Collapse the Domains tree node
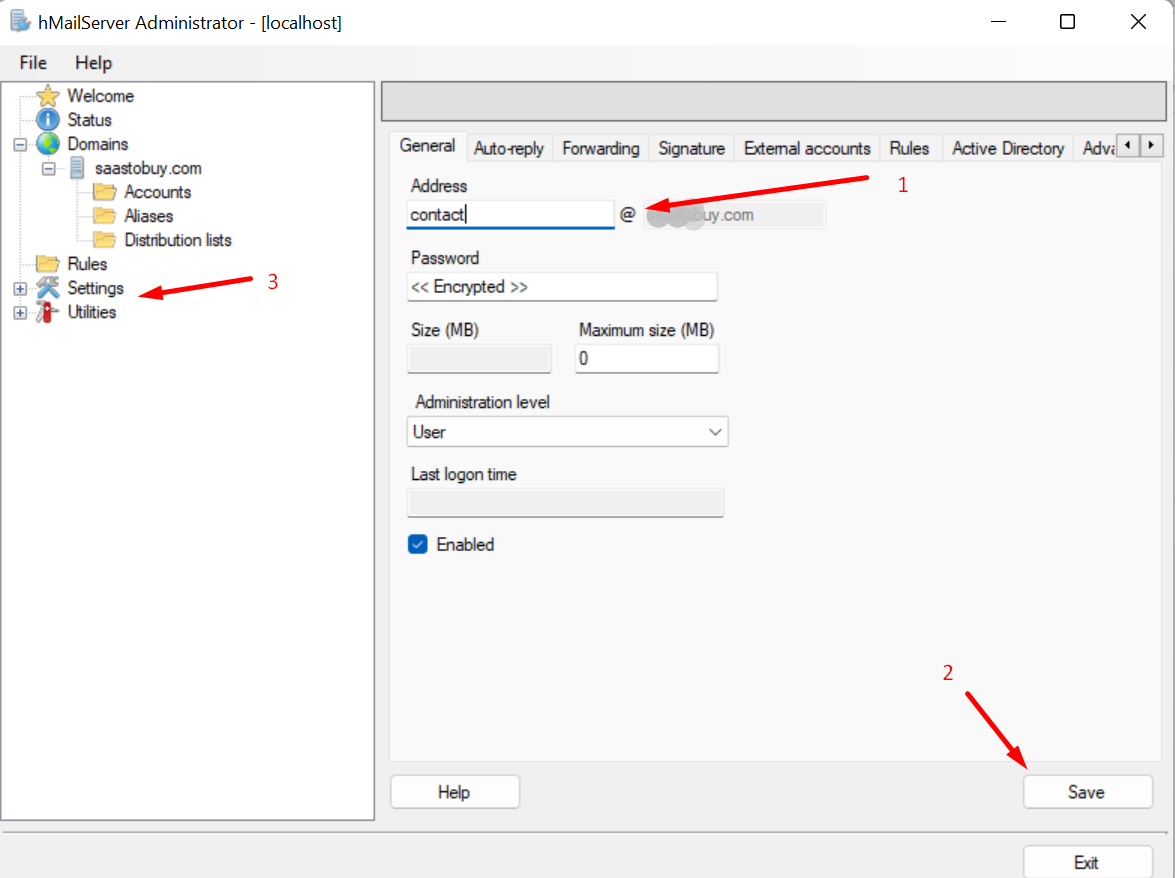The image size is (1175, 878). point(20,143)
